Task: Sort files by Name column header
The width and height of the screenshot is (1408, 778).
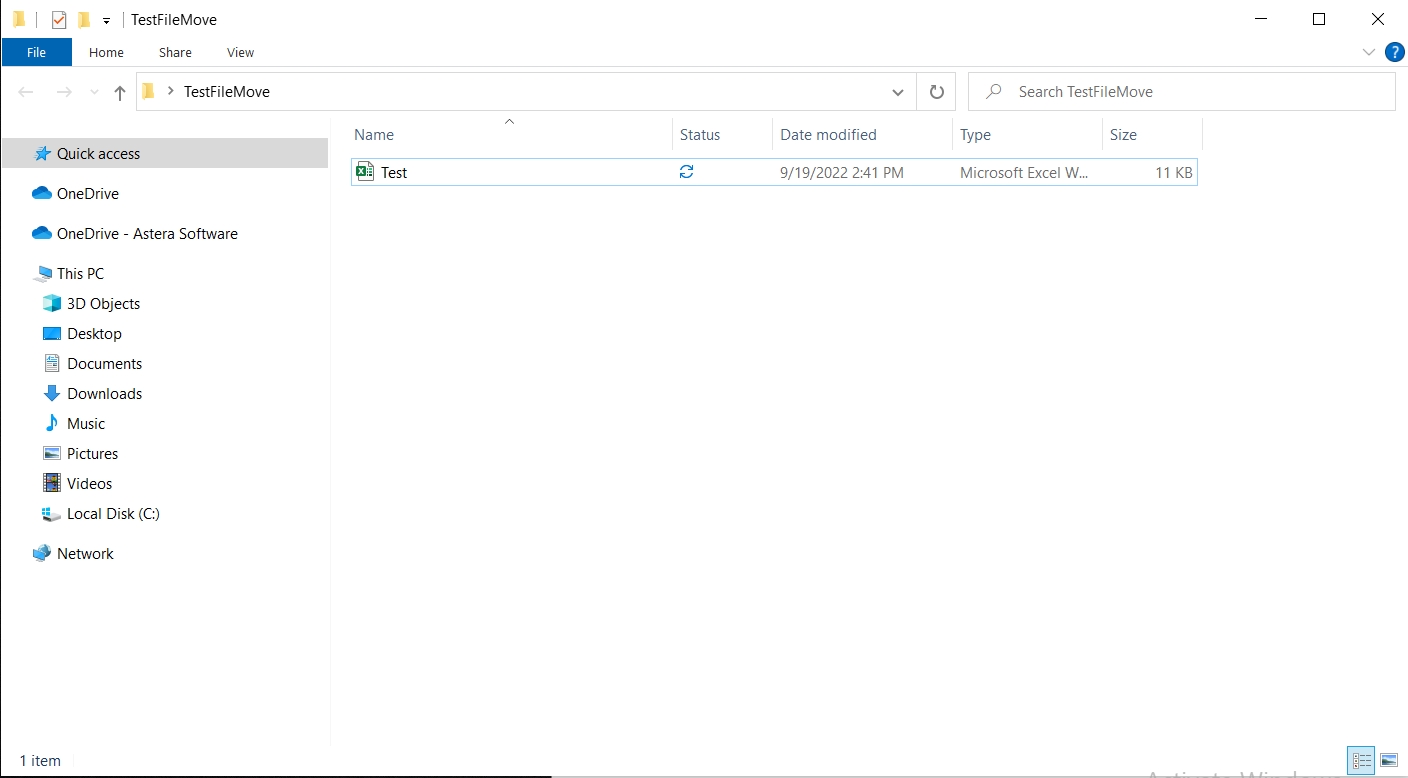Action: 374,135
